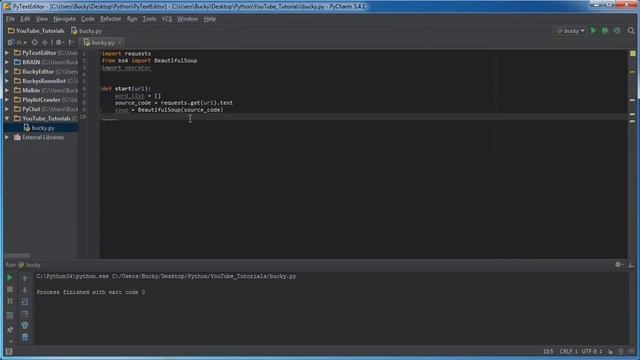
Task: Toggle tool window buttons in bottom-left corner
Action: coord(9,351)
